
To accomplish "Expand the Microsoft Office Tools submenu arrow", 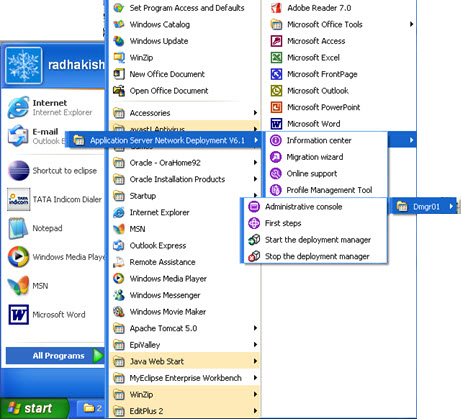I will (411, 24).
